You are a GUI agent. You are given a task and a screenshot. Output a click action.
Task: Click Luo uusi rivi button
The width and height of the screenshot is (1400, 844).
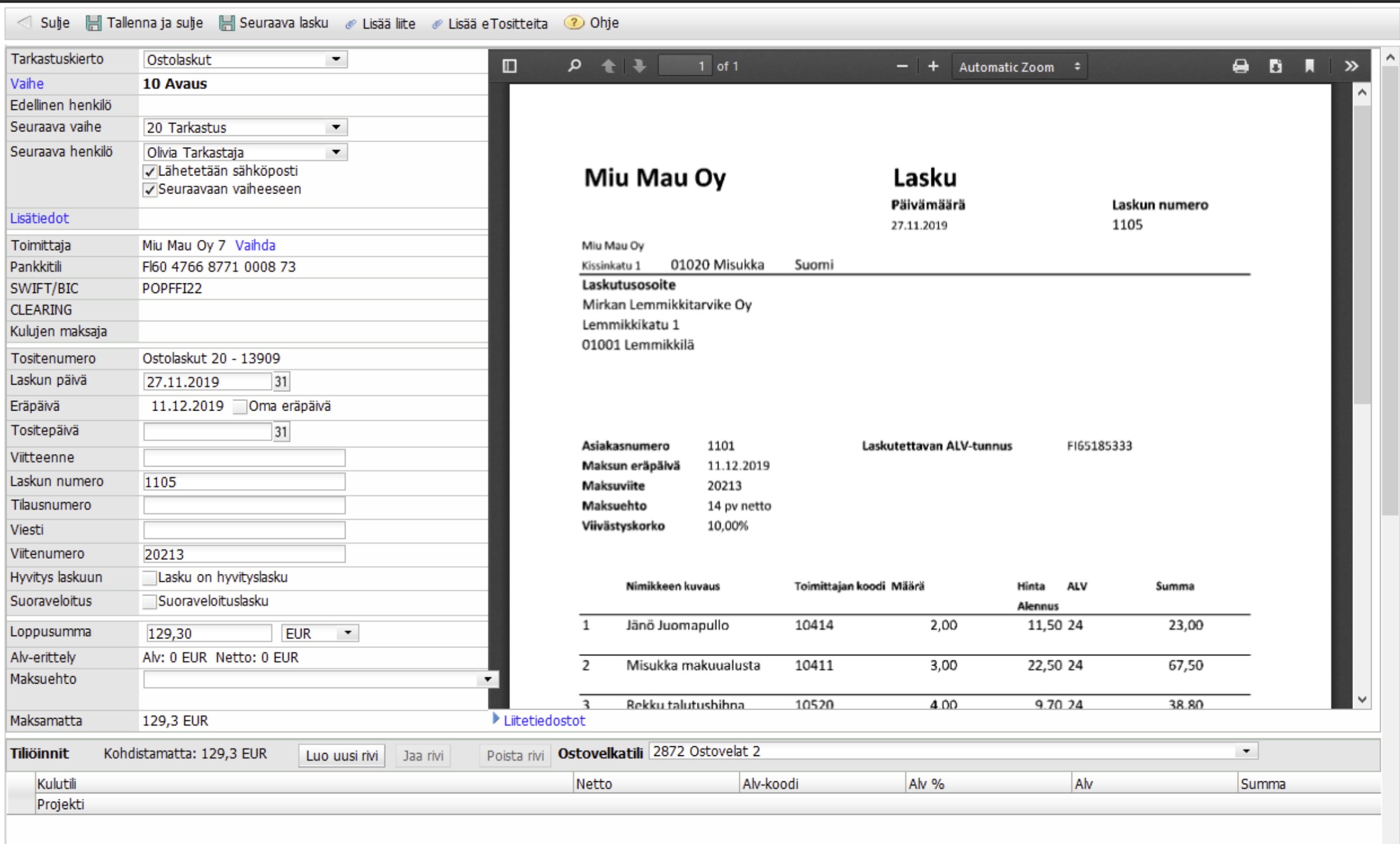(x=342, y=755)
